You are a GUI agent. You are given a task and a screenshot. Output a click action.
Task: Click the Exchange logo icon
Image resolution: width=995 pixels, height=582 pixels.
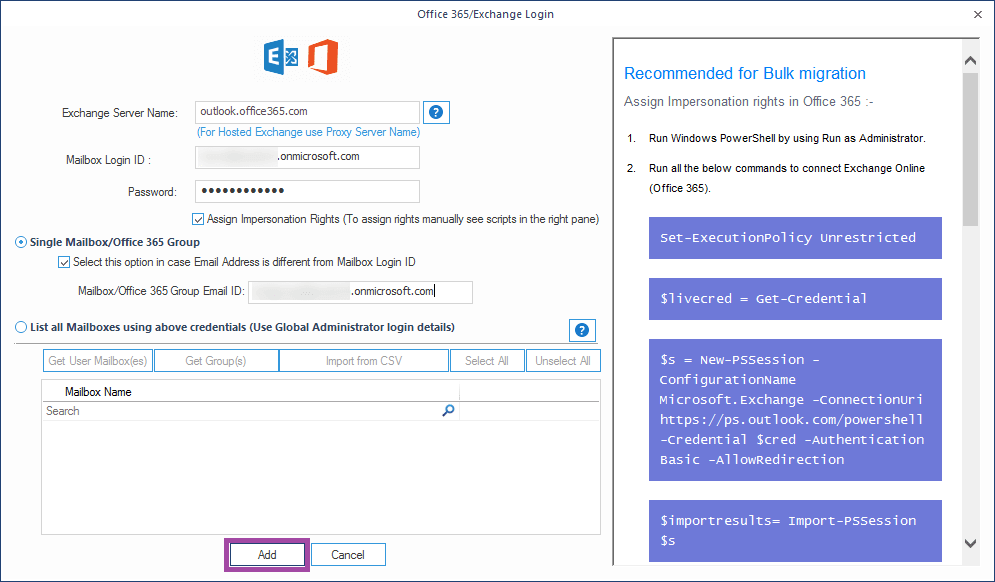280,57
